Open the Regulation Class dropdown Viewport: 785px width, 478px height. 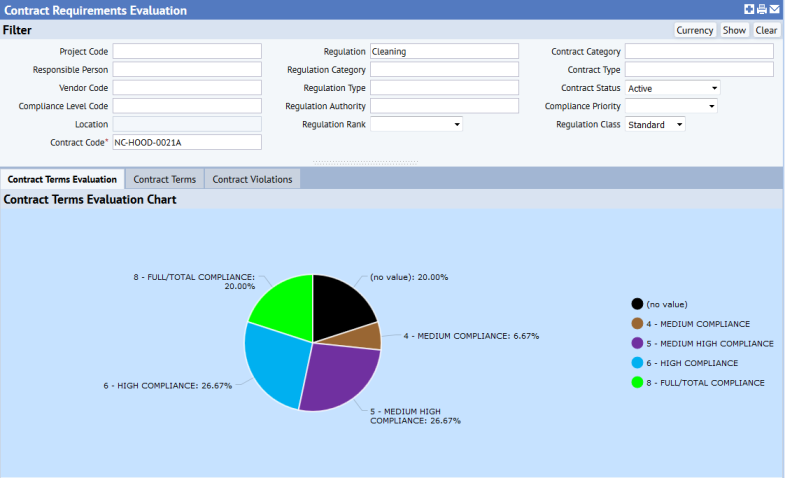click(x=656, y=124)
